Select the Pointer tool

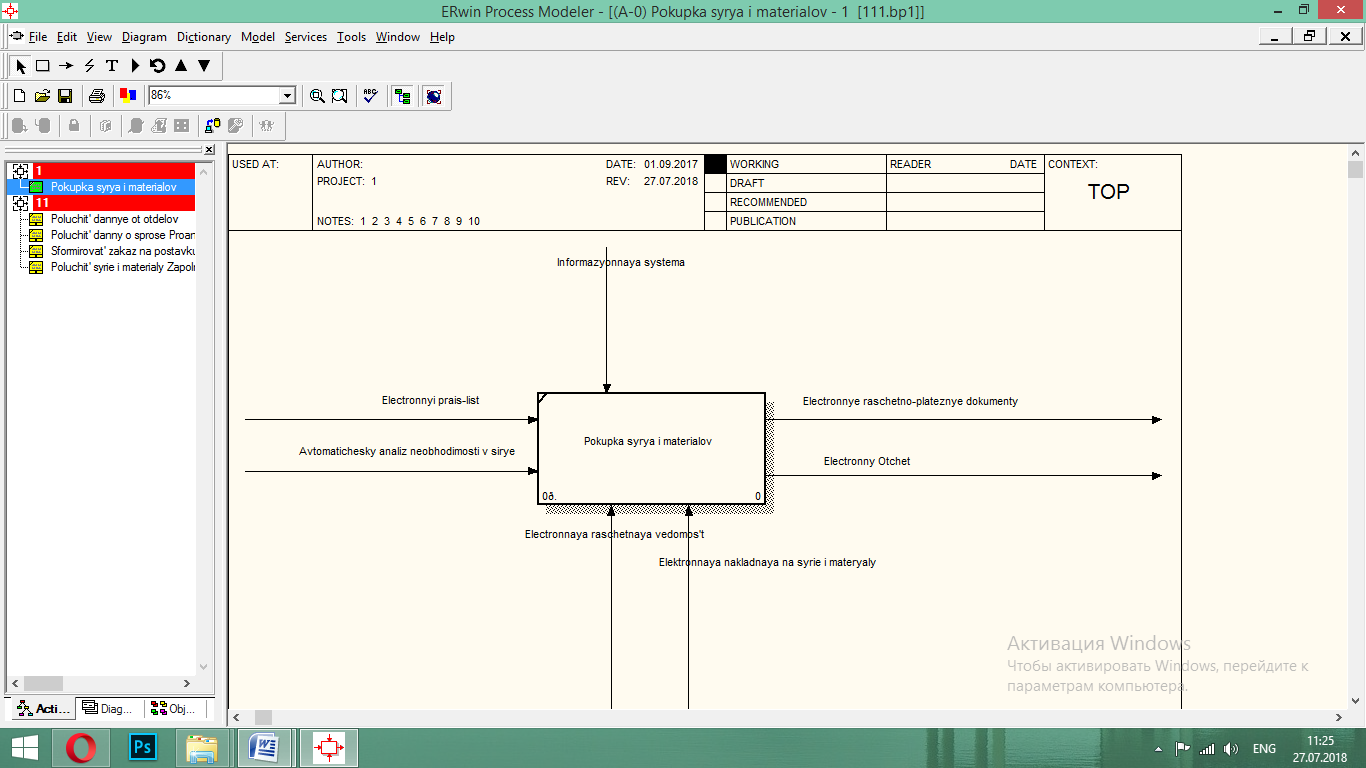21,66
